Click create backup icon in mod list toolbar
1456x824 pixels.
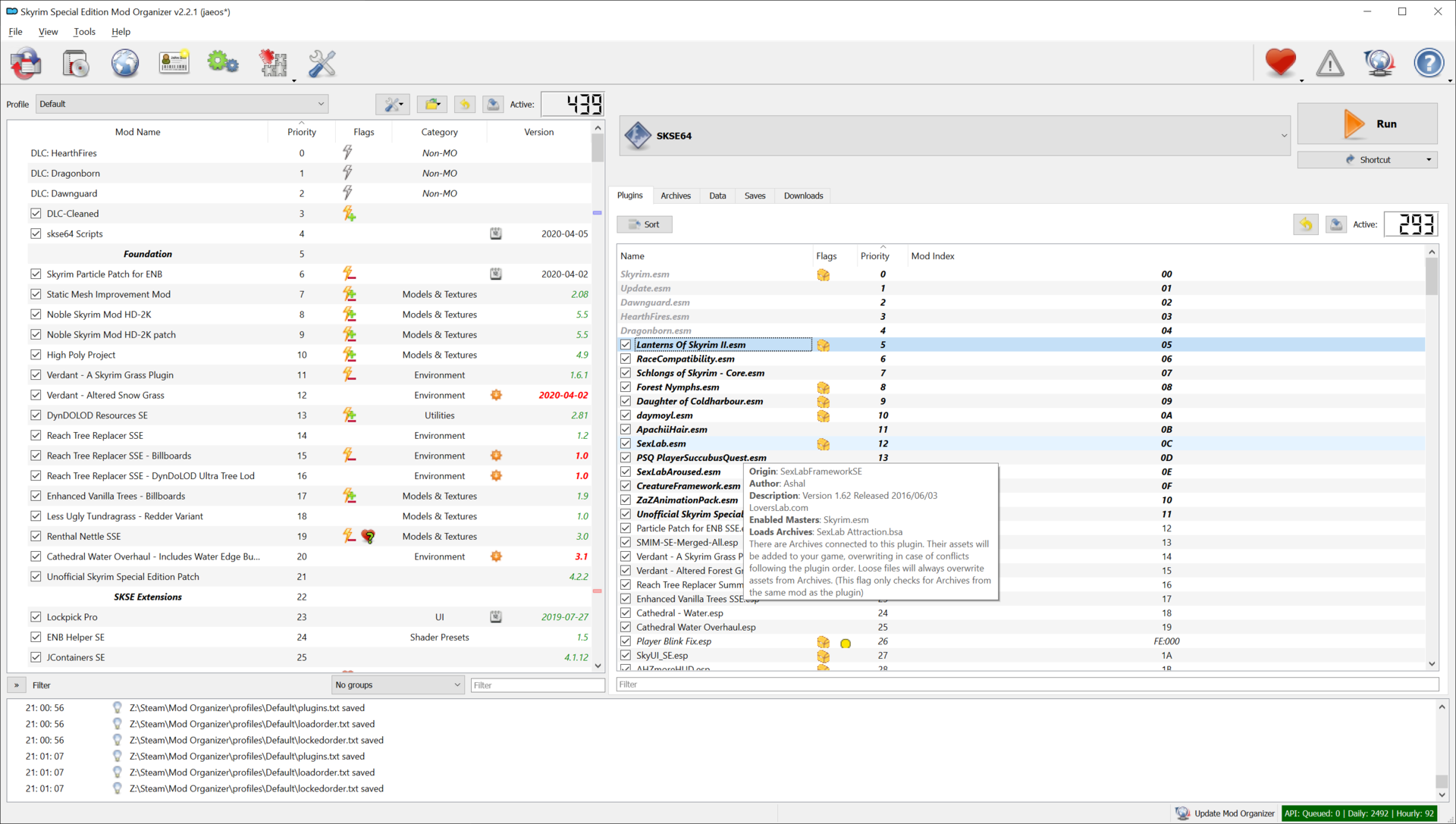493,105
